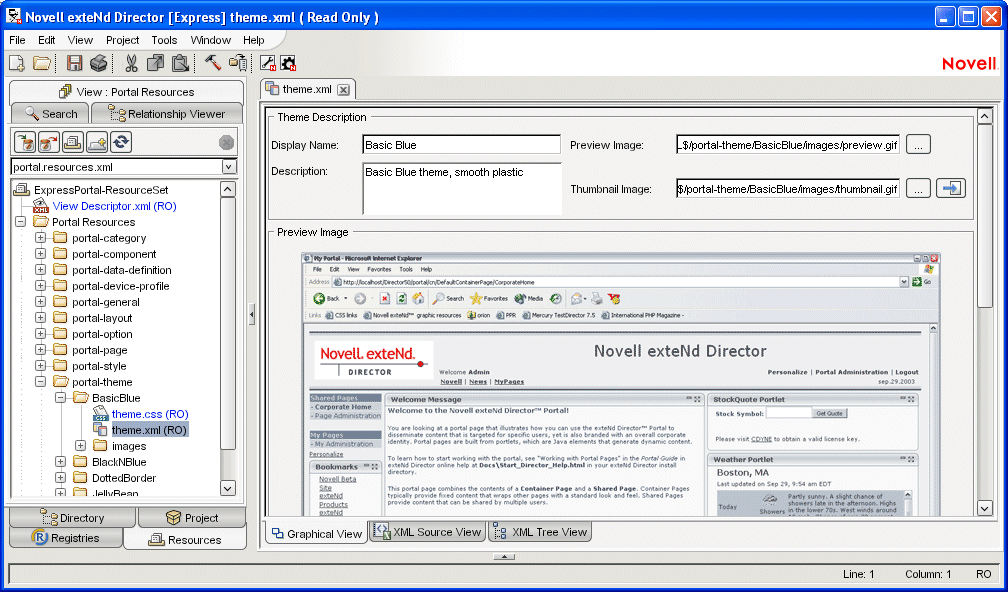
Task: Open View Descriptor.xml (RO) in tree
Action: 114,206
